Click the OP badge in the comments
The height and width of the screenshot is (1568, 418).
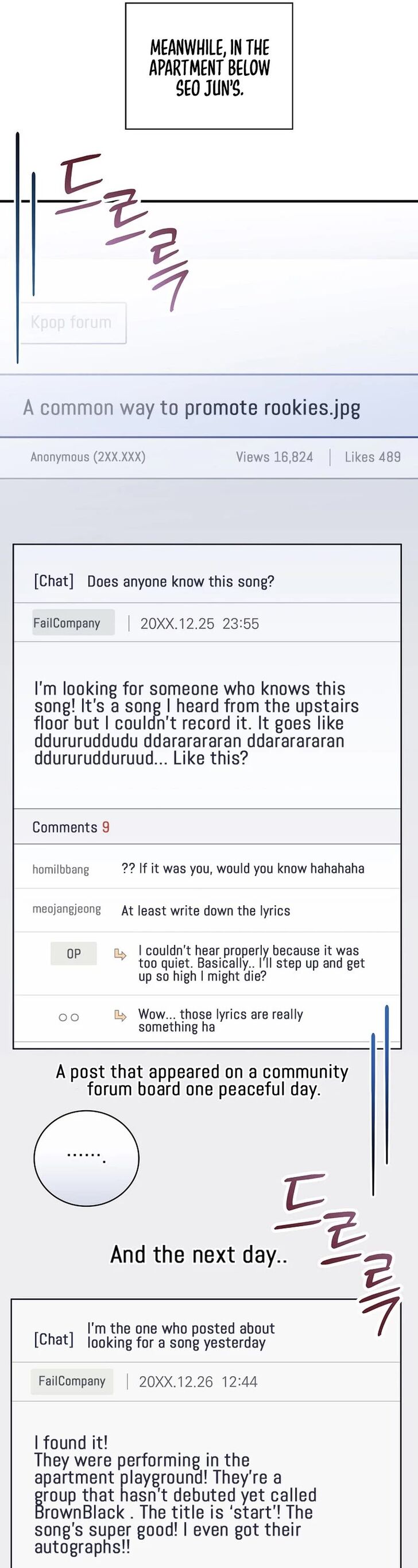(73, 954)
